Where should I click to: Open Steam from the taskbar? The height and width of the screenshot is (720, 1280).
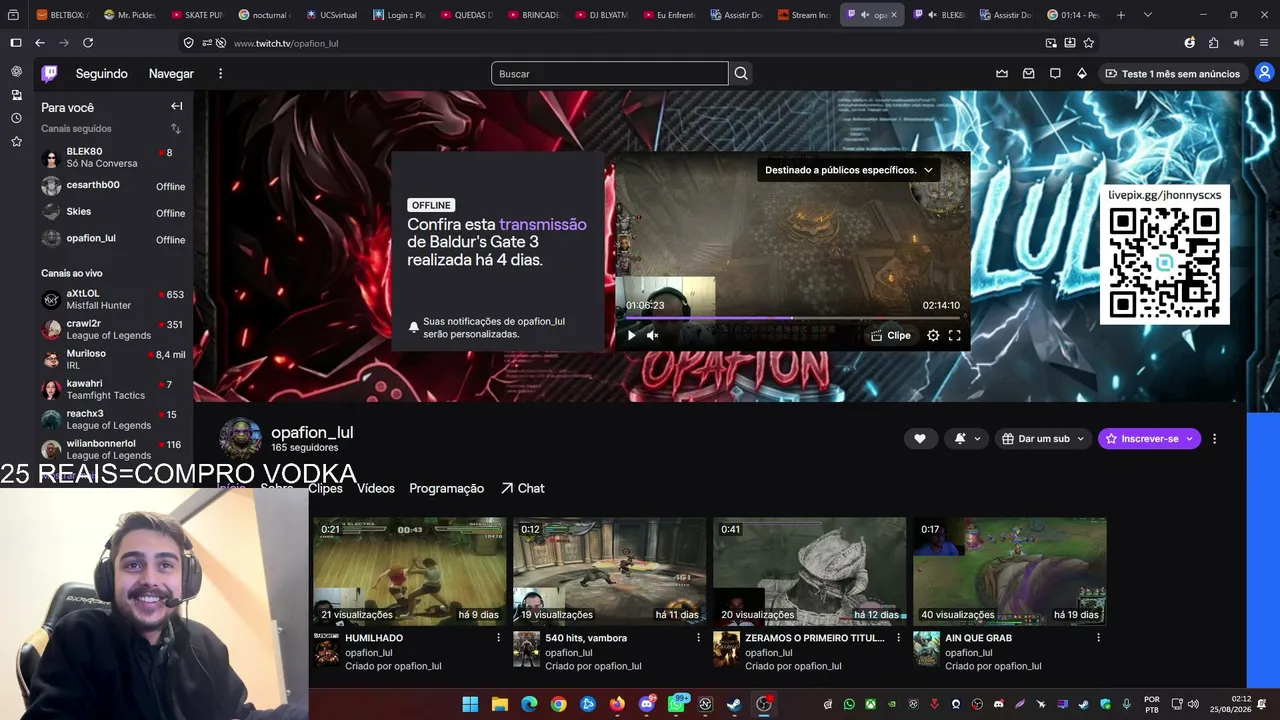click(x=734, y=704)
